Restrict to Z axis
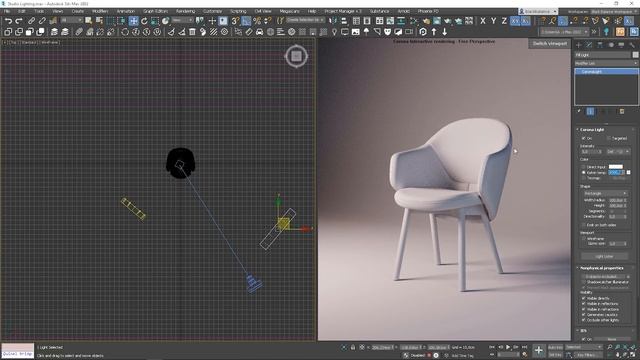 (x=504, y=20)
